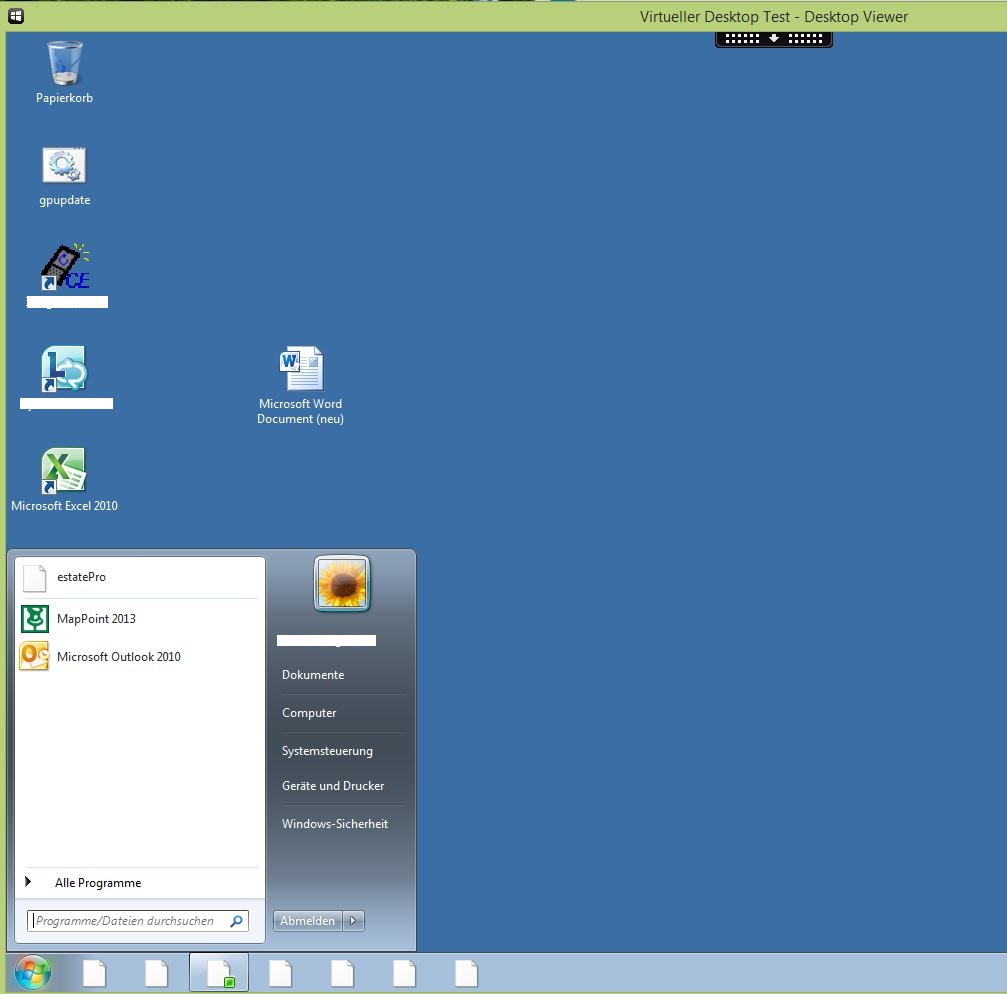Click the Abmelden button
Image resolution: width=1007 pixels, height=994 pixels.
pos(308,921)
